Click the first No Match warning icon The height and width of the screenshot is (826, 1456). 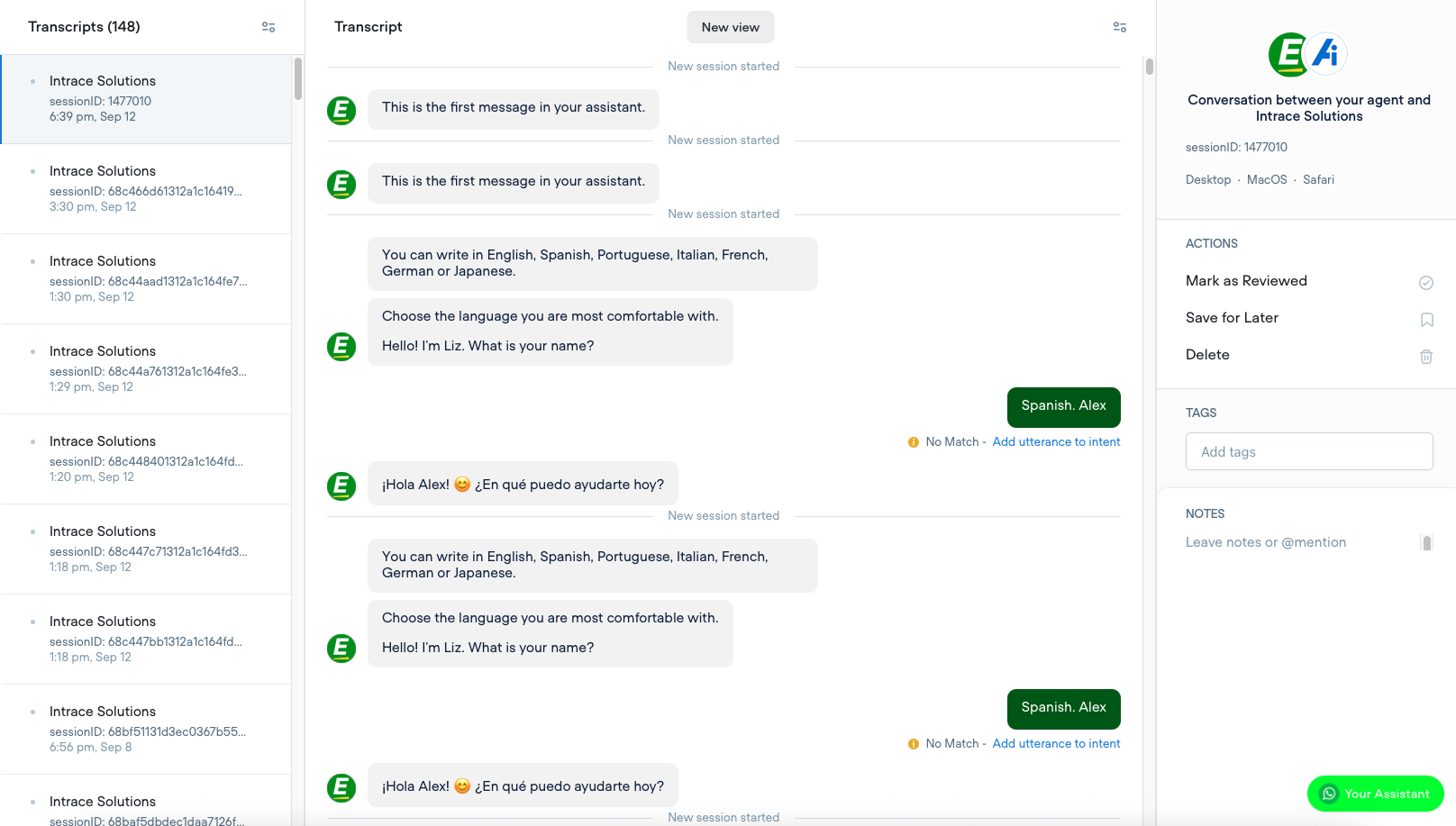tap(914, 442)
